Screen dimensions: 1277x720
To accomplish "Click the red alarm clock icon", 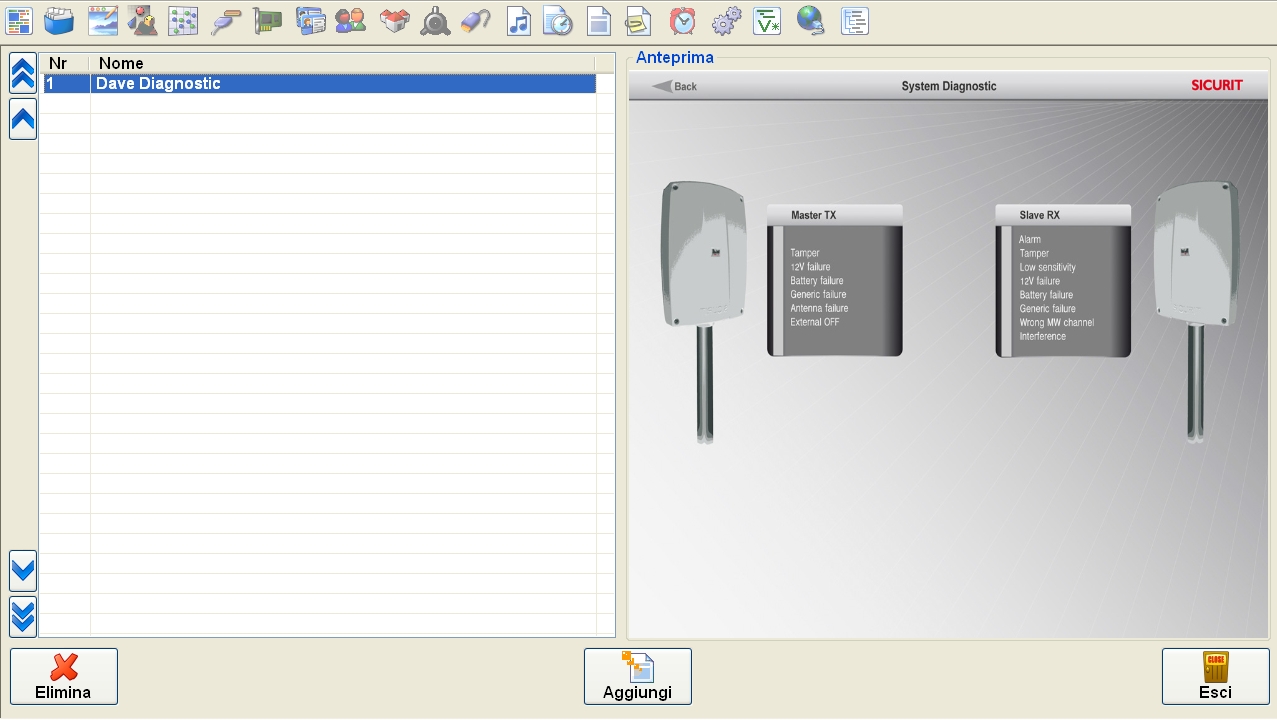I will click(x=683, y=21).
